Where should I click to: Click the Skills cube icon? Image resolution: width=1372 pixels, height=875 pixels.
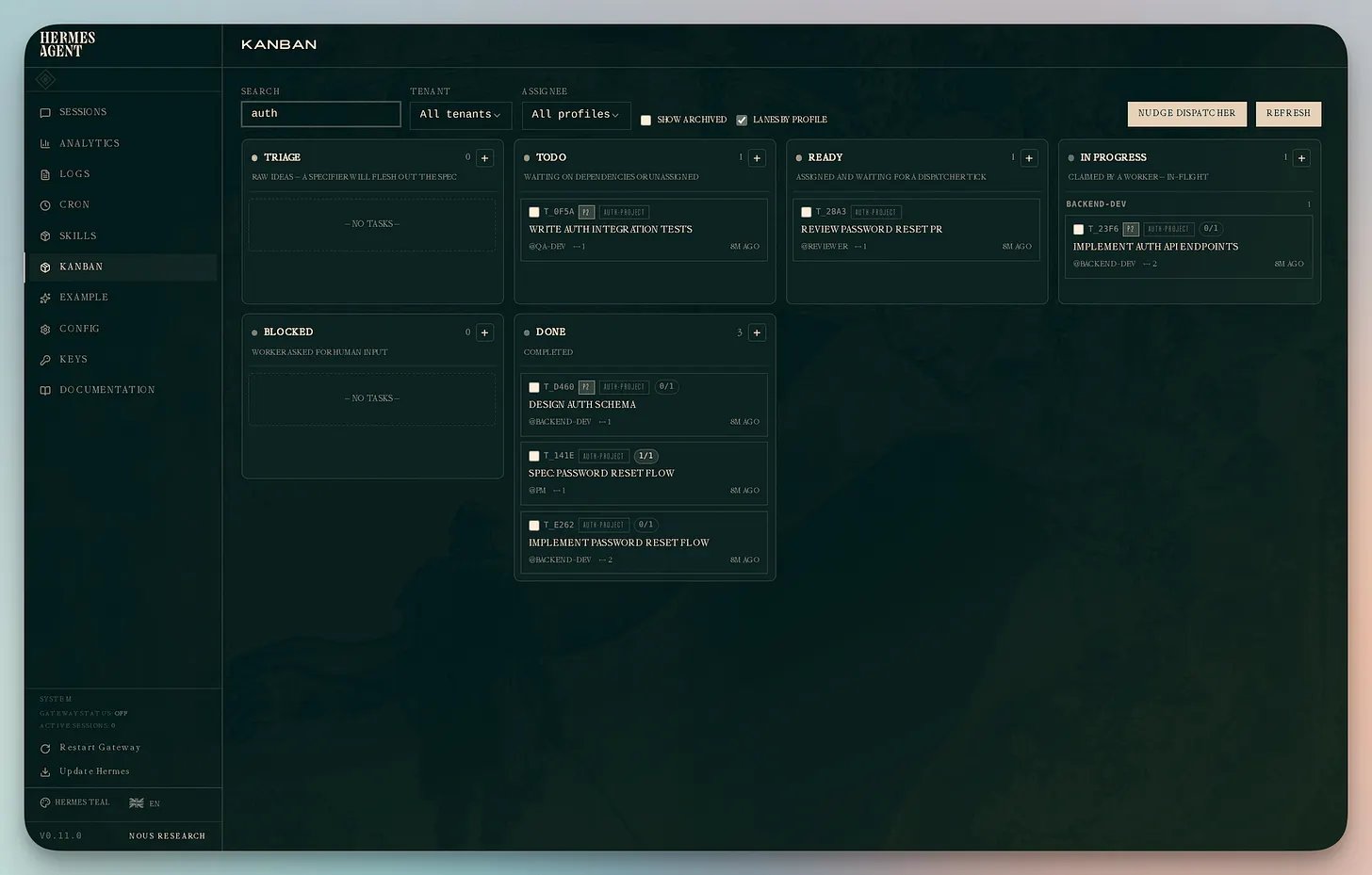tap(45, 236)
